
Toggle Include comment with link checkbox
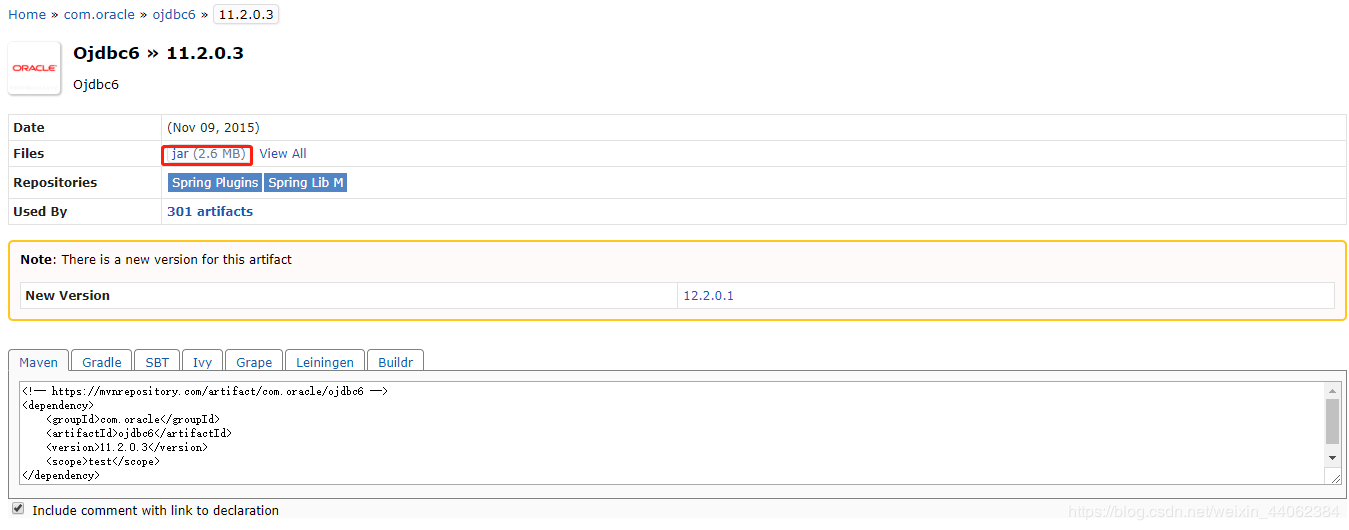click(x=18, y=509)
